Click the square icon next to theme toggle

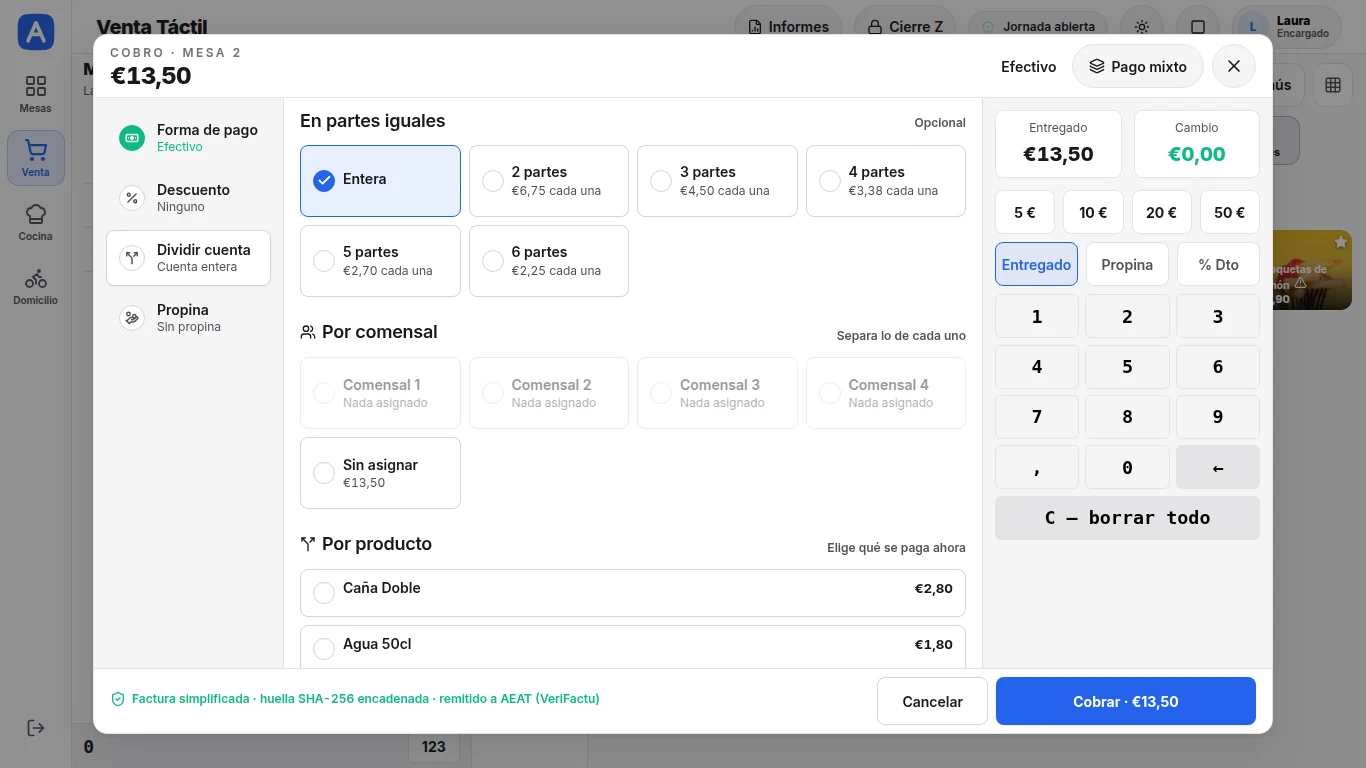1198,27
